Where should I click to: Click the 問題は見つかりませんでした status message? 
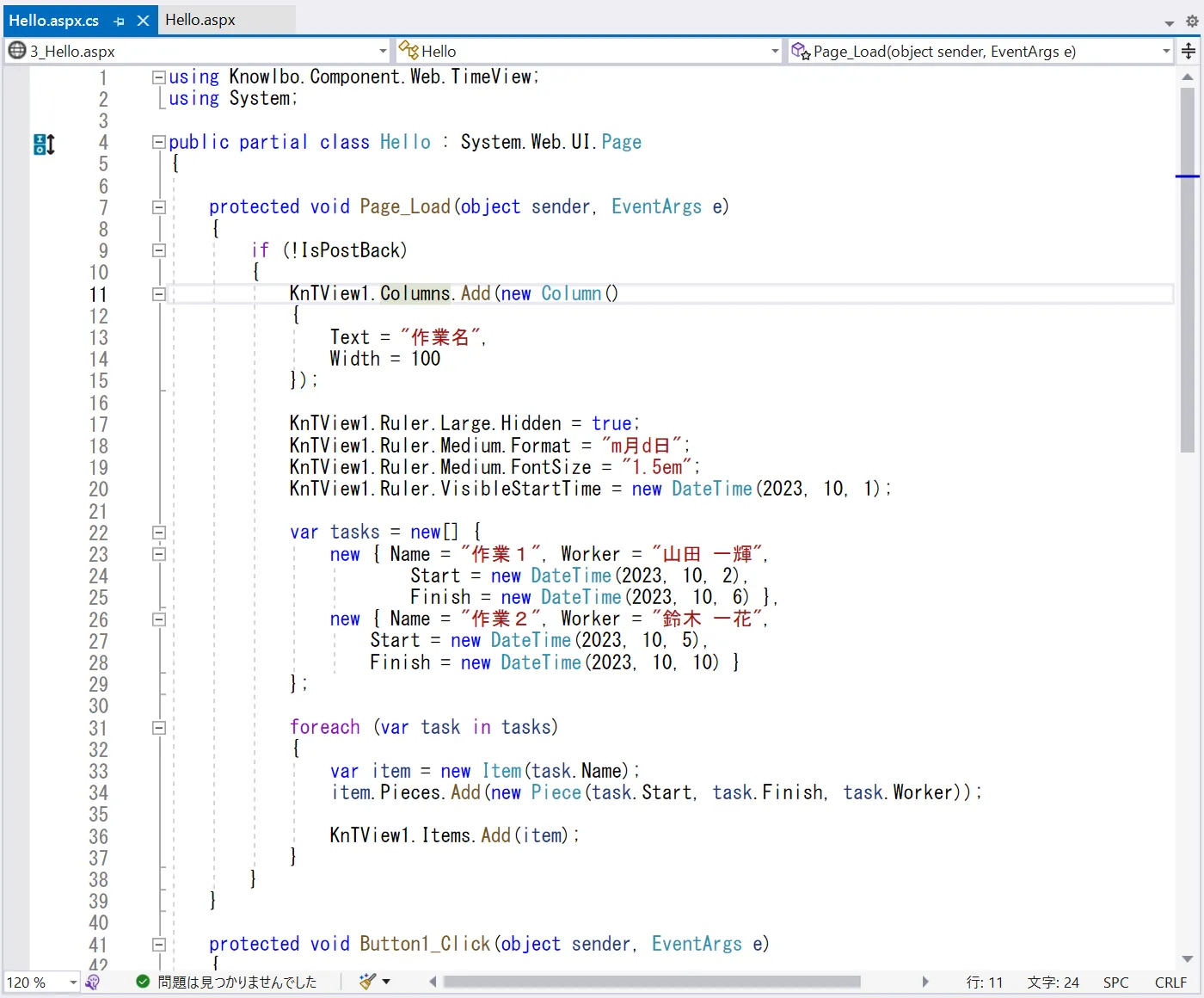click(236, 982)
